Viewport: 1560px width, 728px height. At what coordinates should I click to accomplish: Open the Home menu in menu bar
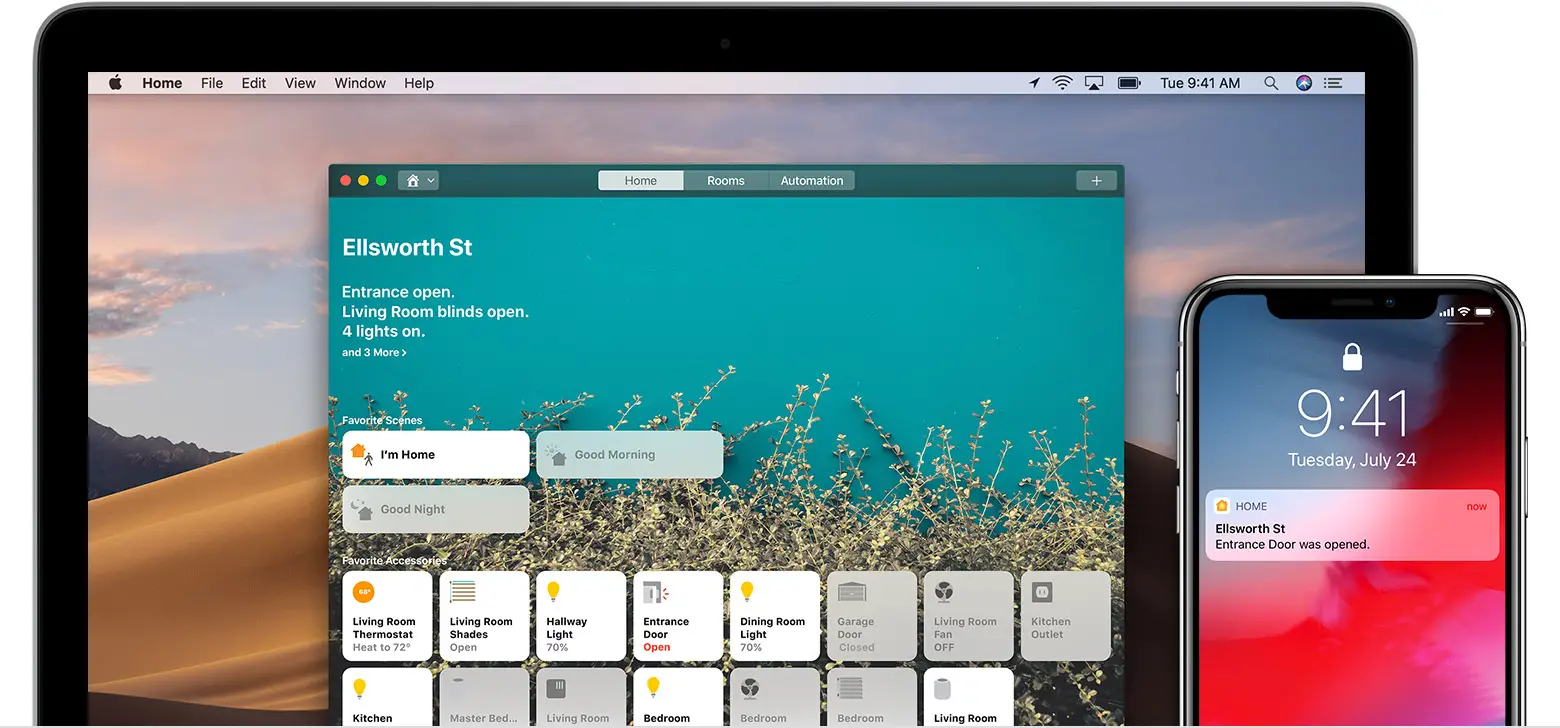tap(162, 83)
